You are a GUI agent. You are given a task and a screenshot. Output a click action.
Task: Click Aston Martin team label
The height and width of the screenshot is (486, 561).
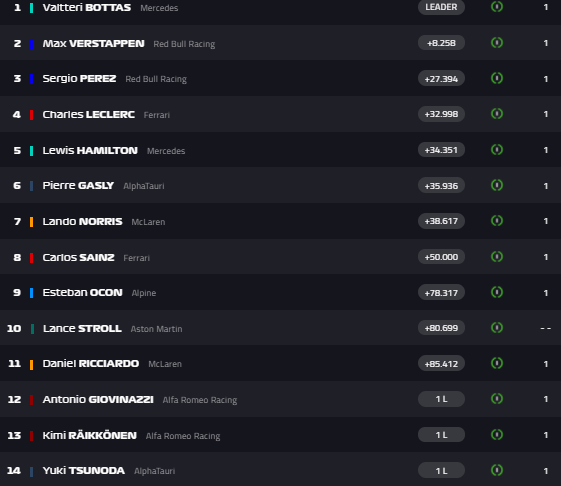pos(156,329)
